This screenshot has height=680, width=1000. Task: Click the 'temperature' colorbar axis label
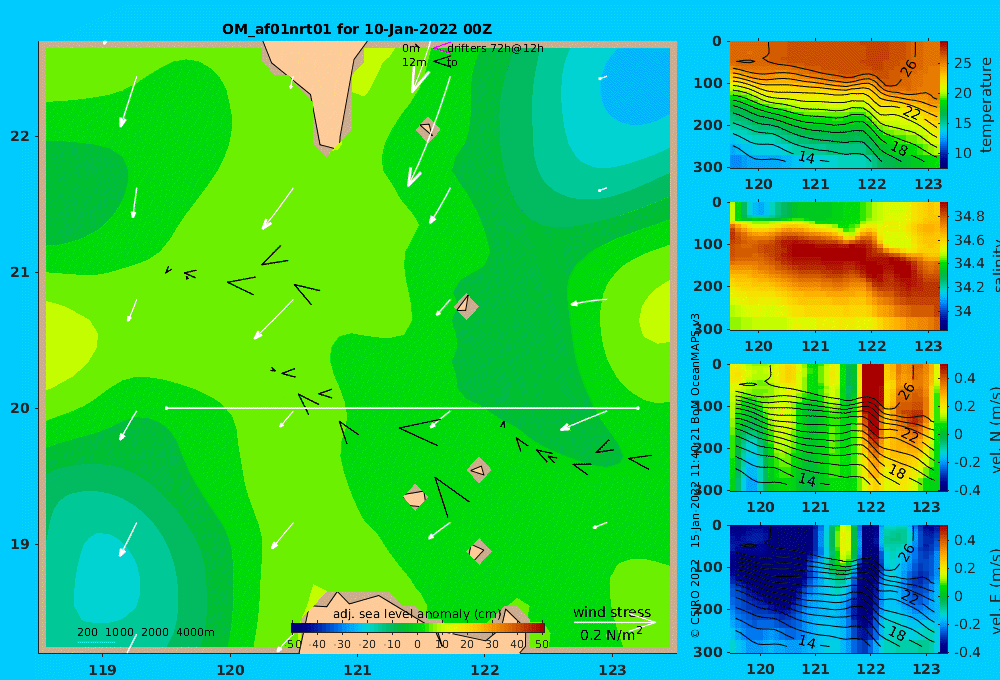[986, 105]
